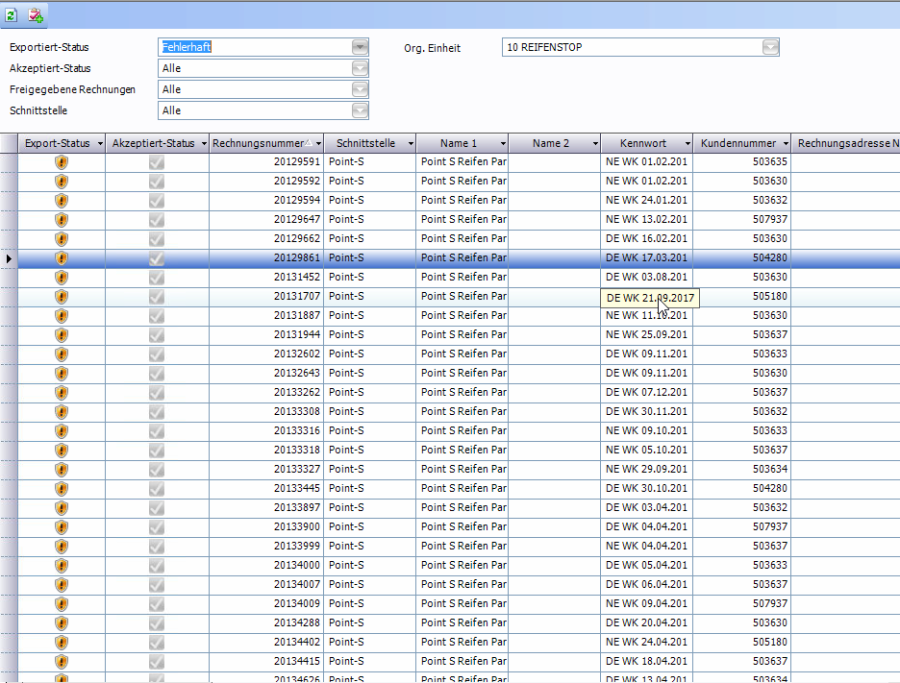Image resolution: width=900 pixels, height=683 pixels.
Task: Click warning shield in row 20134402
Action: click(x=61, y=641)
